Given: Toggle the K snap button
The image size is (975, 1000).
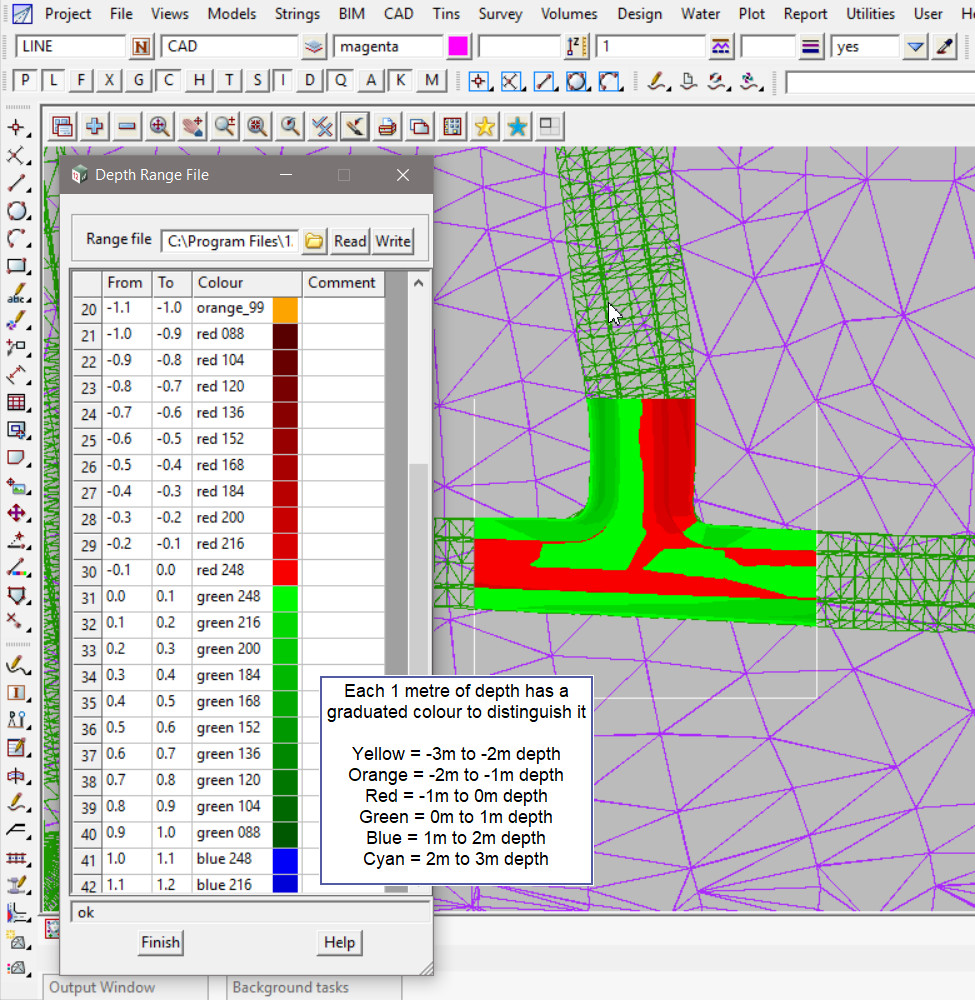Looking at the screenshot, I should point(401,81).
